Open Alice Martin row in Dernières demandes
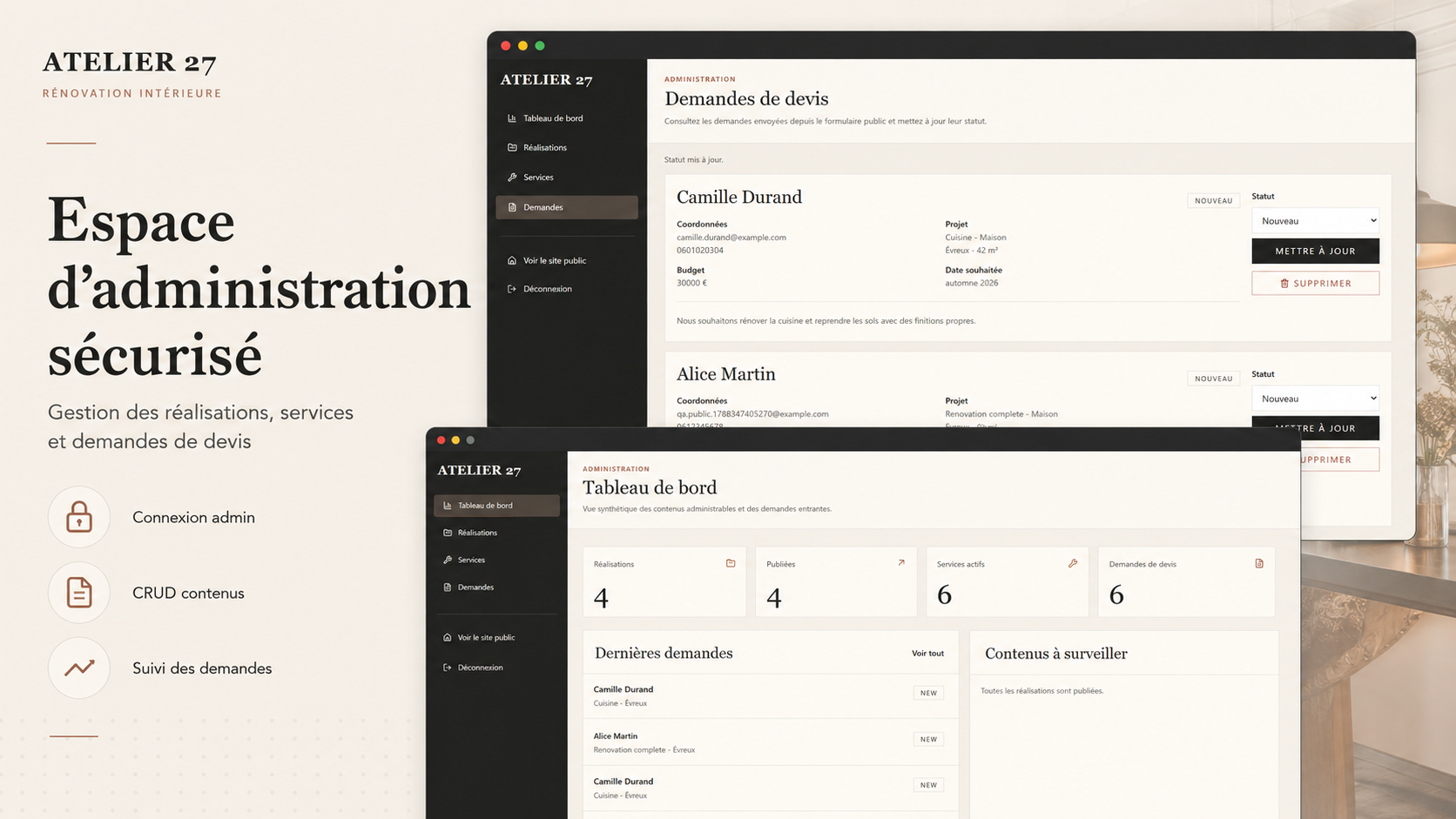 click(770, 742)
